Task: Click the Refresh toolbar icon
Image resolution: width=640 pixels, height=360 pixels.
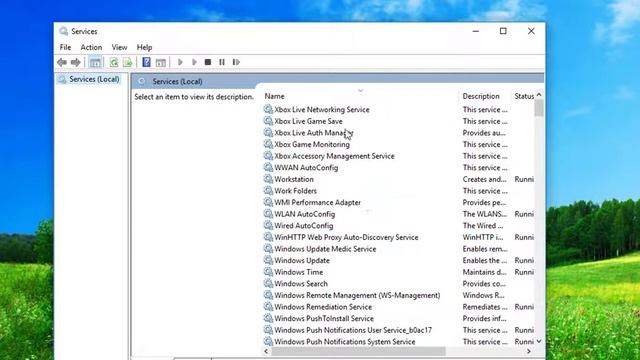Action: click(x=114, y=62)
